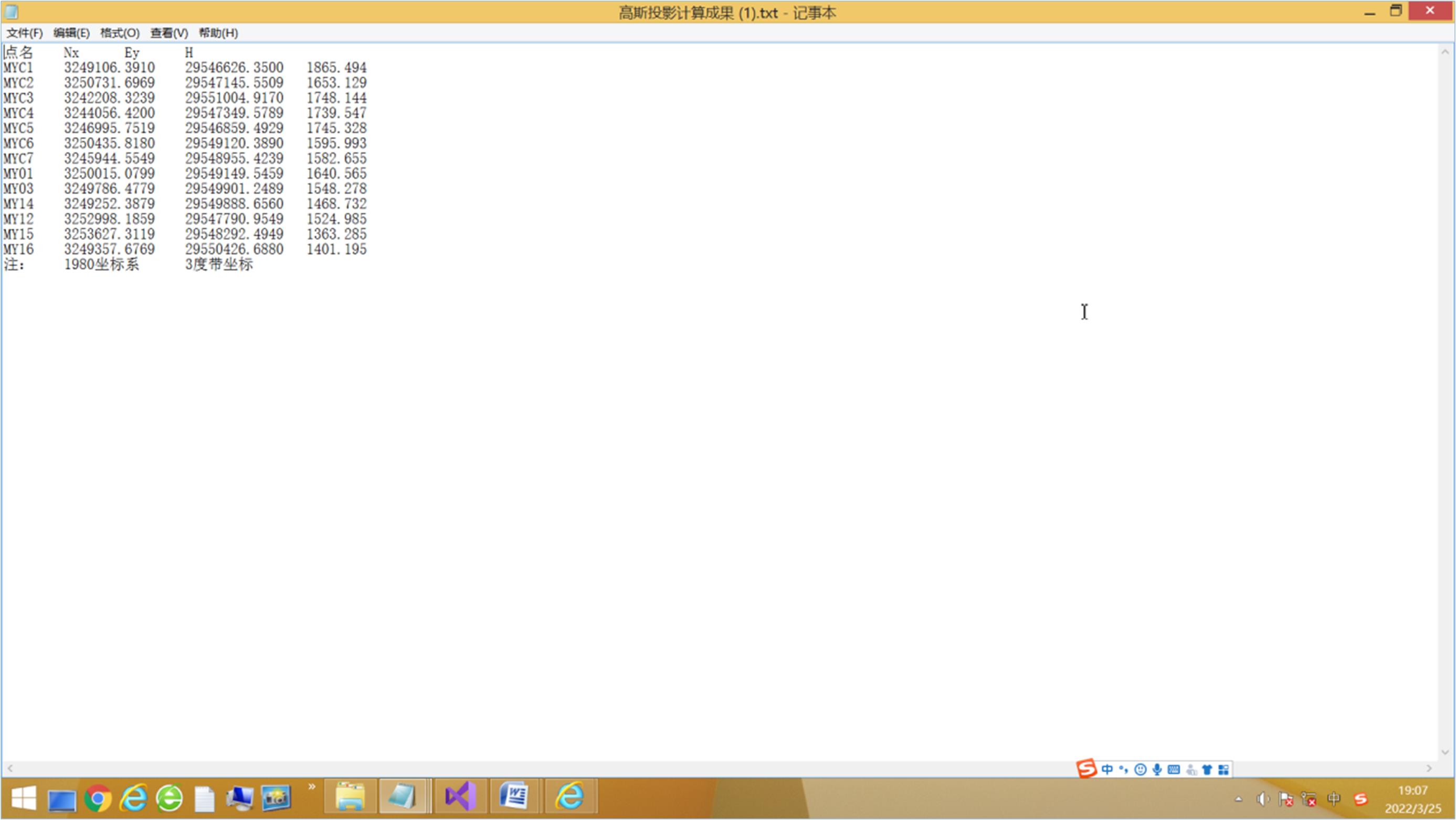
Task: Open the Sogou skin shirt icon
Action: [1207, 770]
